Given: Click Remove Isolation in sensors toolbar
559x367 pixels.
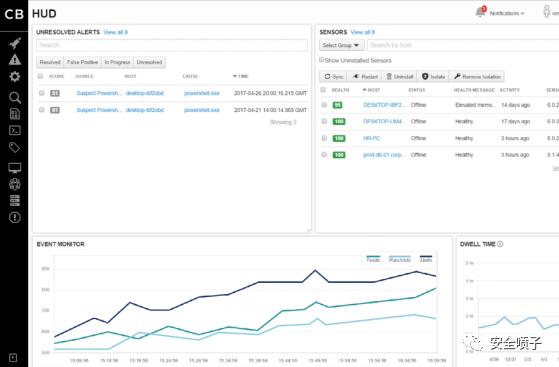Looking at the screenshot, I should pyautogui.click(x=477, y=76).
